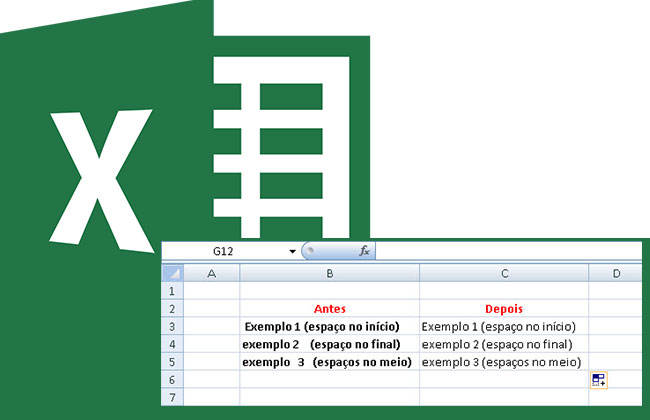The width and height of the screenshot is (650, 420).
Task: Click the red 'Depois' cell
Action: coord(504,308)
